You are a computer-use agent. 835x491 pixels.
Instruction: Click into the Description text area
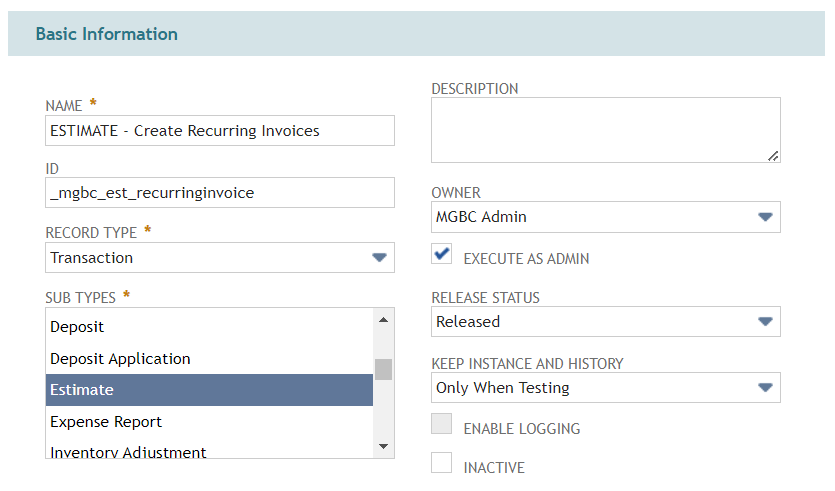(x=606, y=130)
